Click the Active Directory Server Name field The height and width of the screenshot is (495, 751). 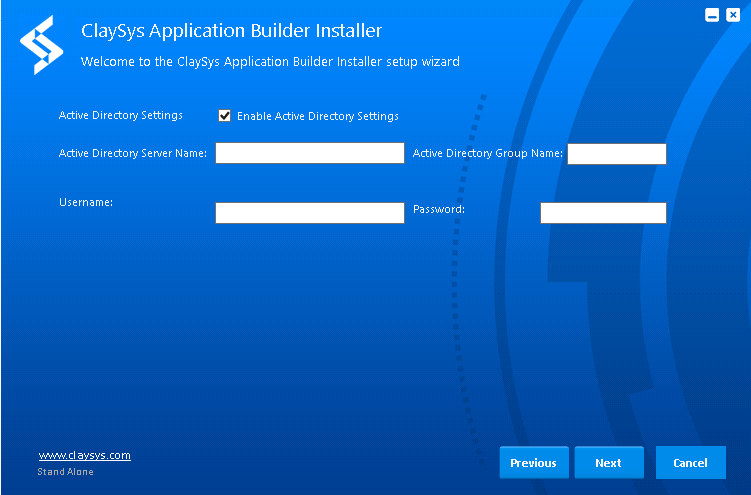tap(310, 153)
